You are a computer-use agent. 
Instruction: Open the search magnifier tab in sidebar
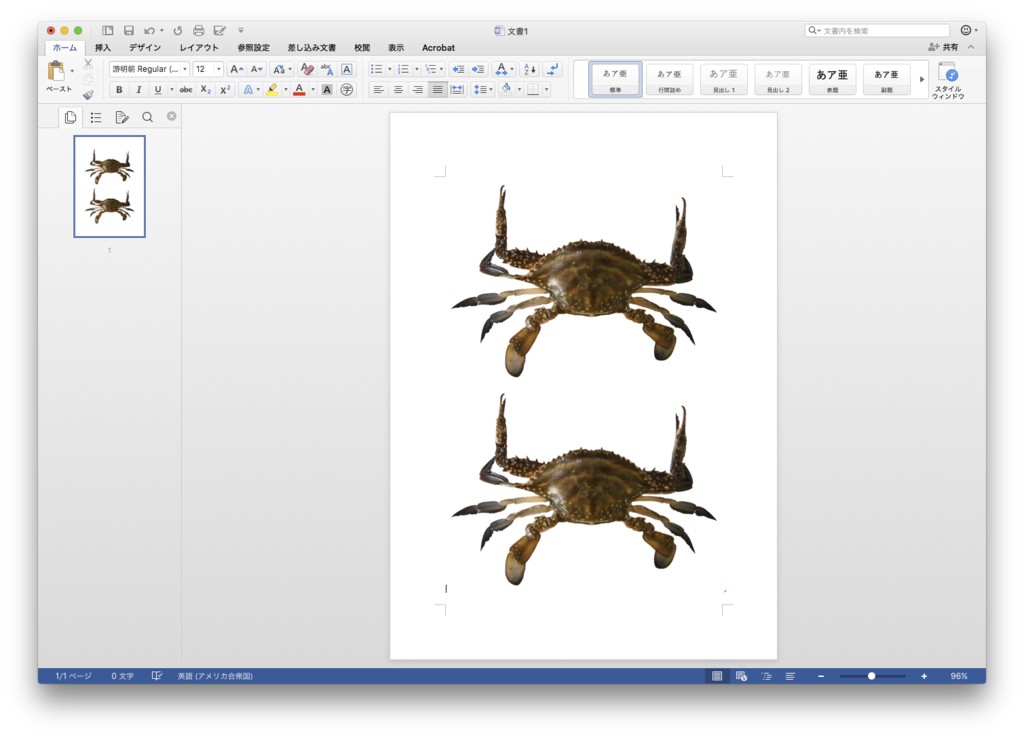[x=148, y=118]
